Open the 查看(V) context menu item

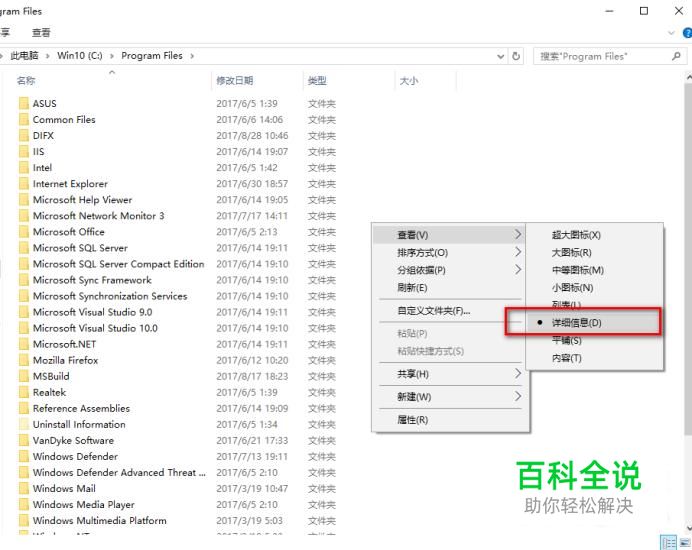click(449, 235)
